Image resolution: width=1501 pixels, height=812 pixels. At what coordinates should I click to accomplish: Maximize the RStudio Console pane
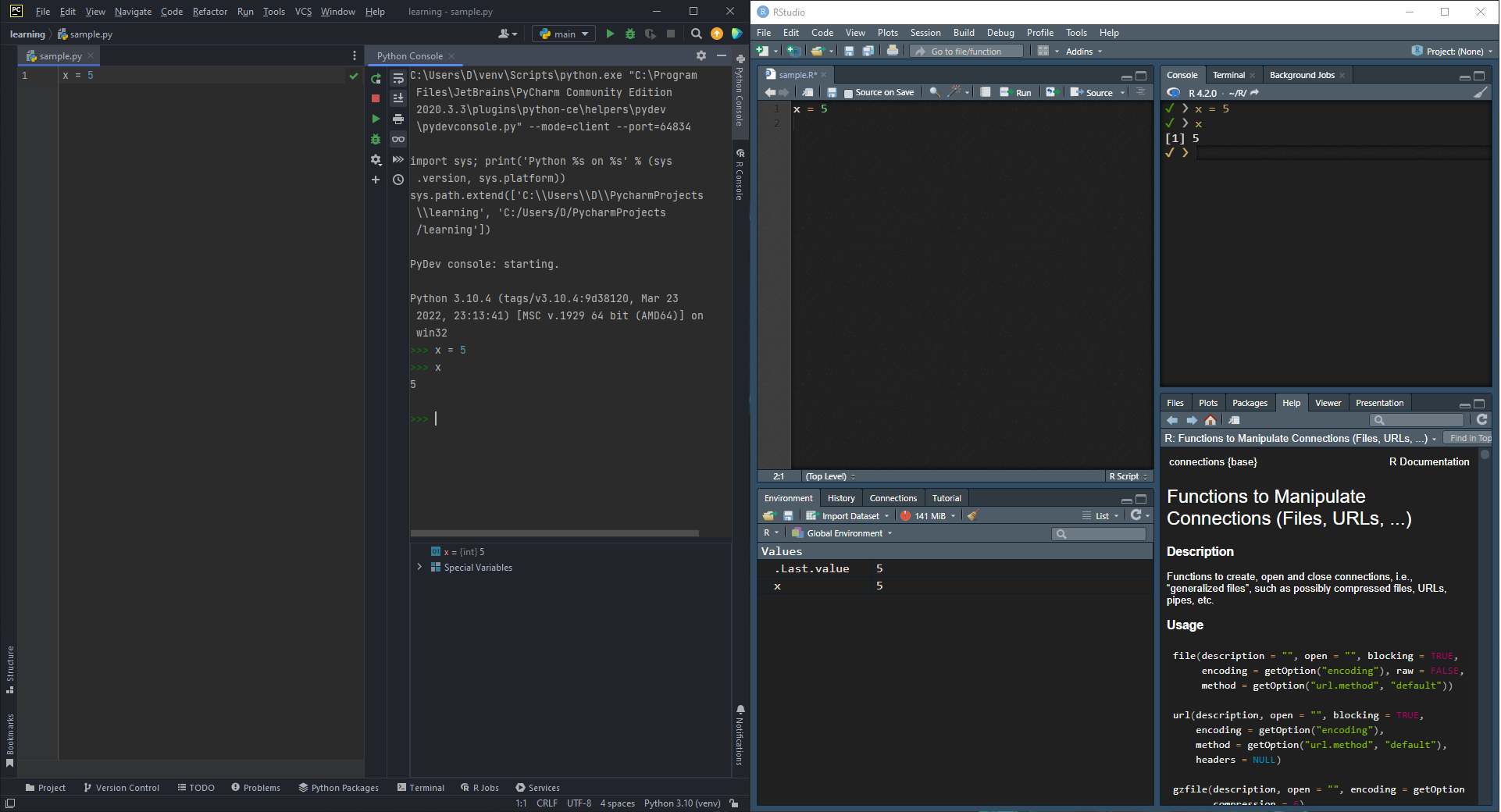coord(1479,76)
